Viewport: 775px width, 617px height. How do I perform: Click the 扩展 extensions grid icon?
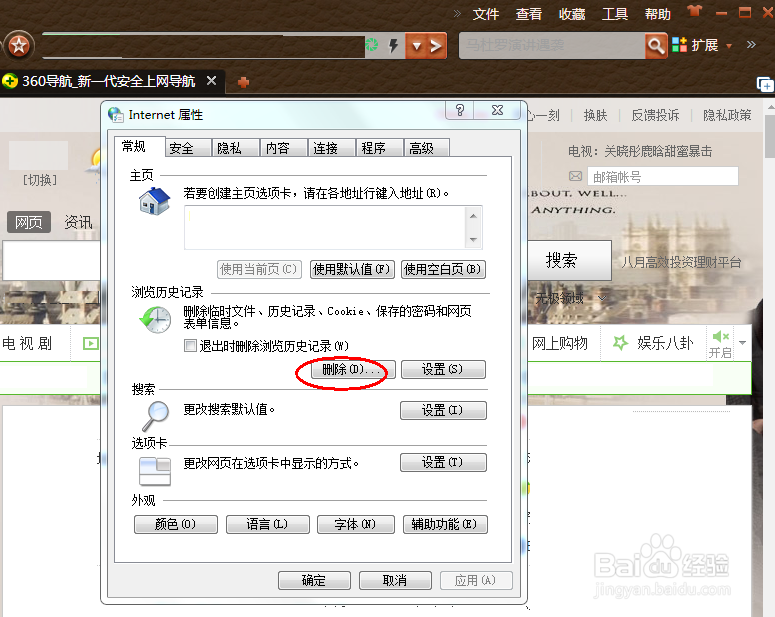click(x=680, y=45)
